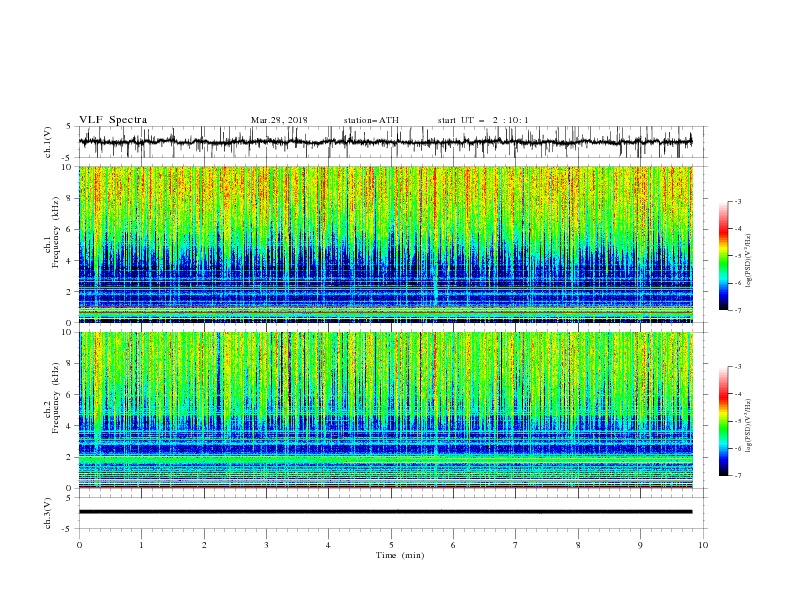792x612 pixels.
Task: Click the "-3" tick on ch.2 colorbar
Action: pos(737,367)
